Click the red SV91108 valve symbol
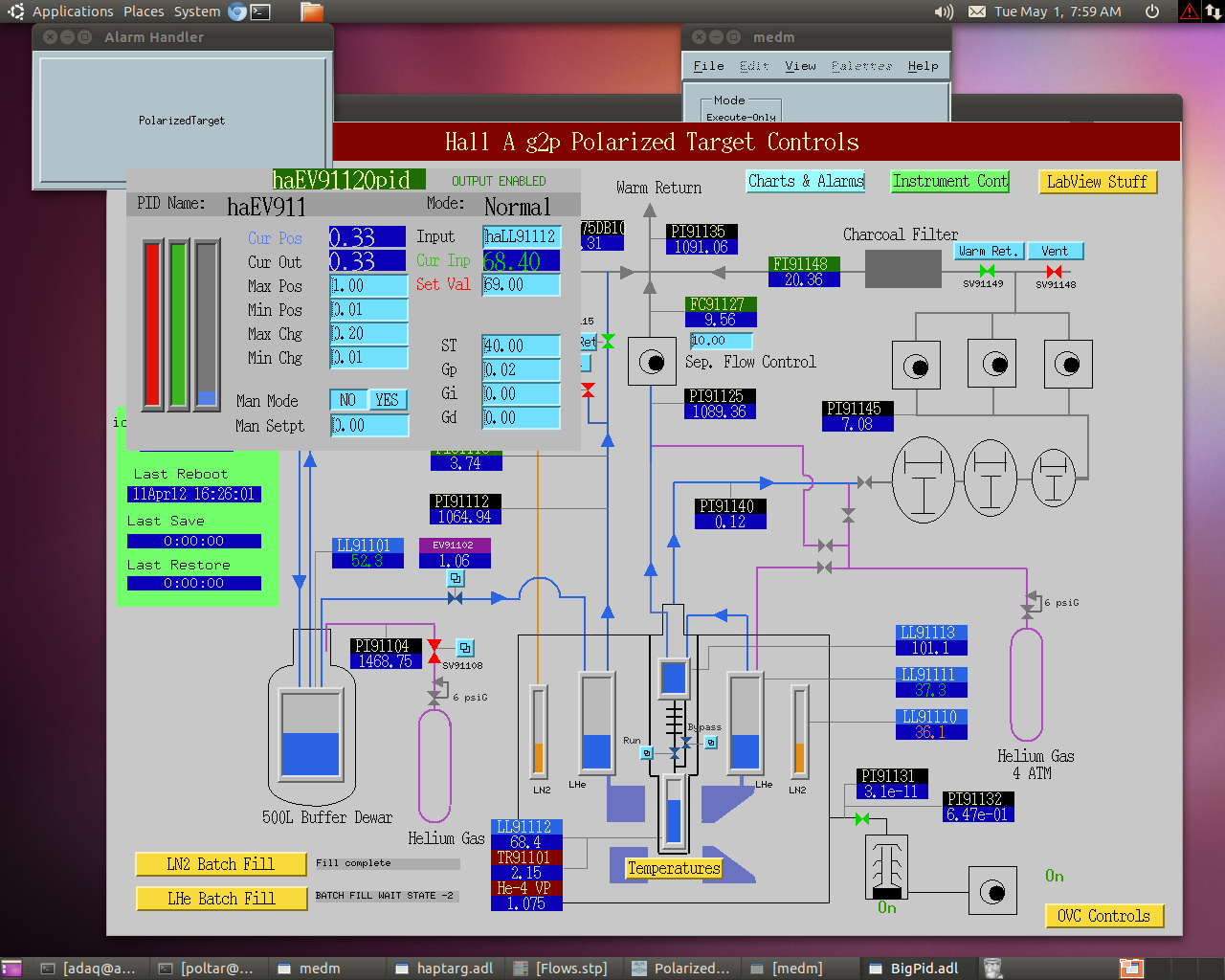The height and width of the screenshot is (980, 1225). coord(434,651)
